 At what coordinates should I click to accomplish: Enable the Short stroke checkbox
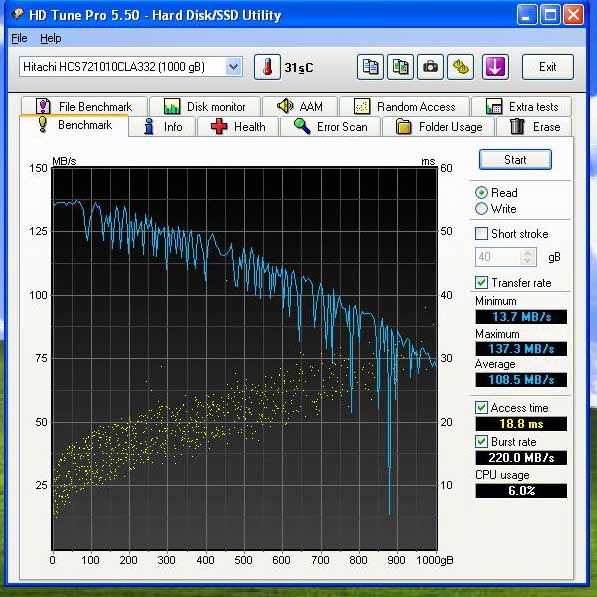481,233
